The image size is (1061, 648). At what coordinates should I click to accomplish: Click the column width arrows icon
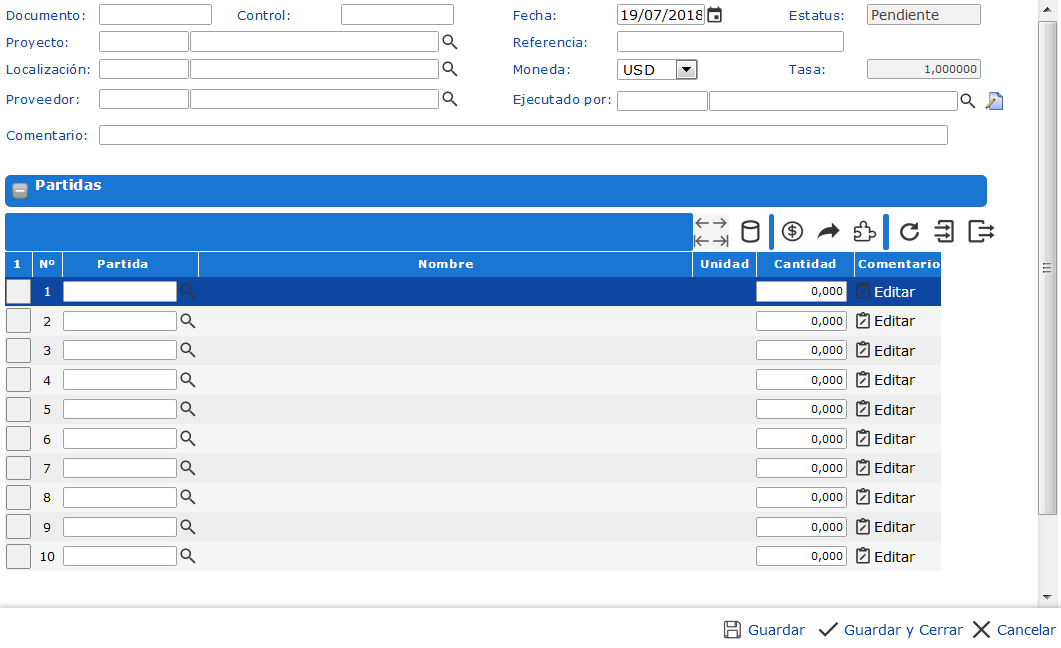[711, 232]
